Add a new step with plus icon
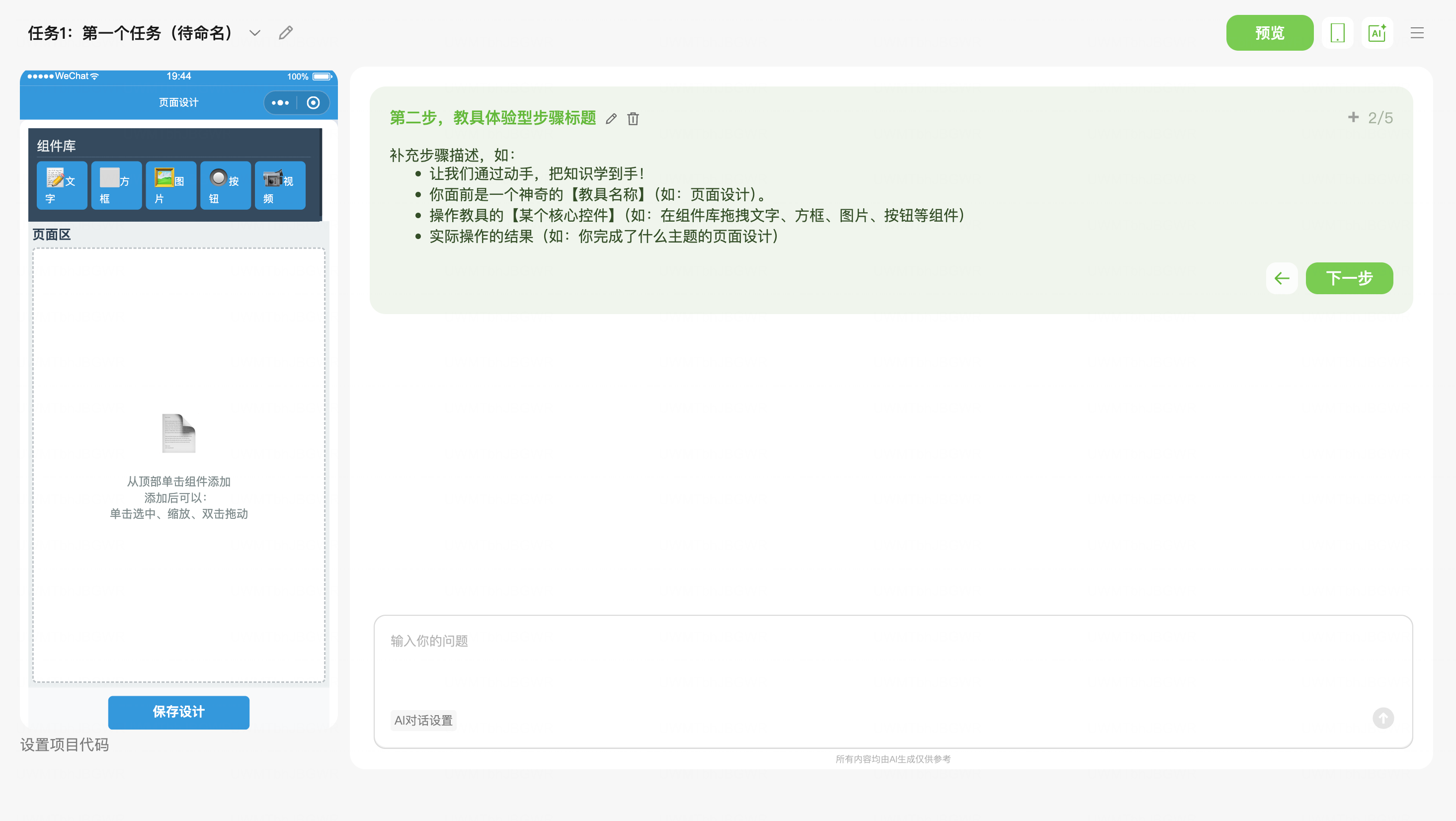The height and width of the screenshot is (821, 1456). point(1353,117)
